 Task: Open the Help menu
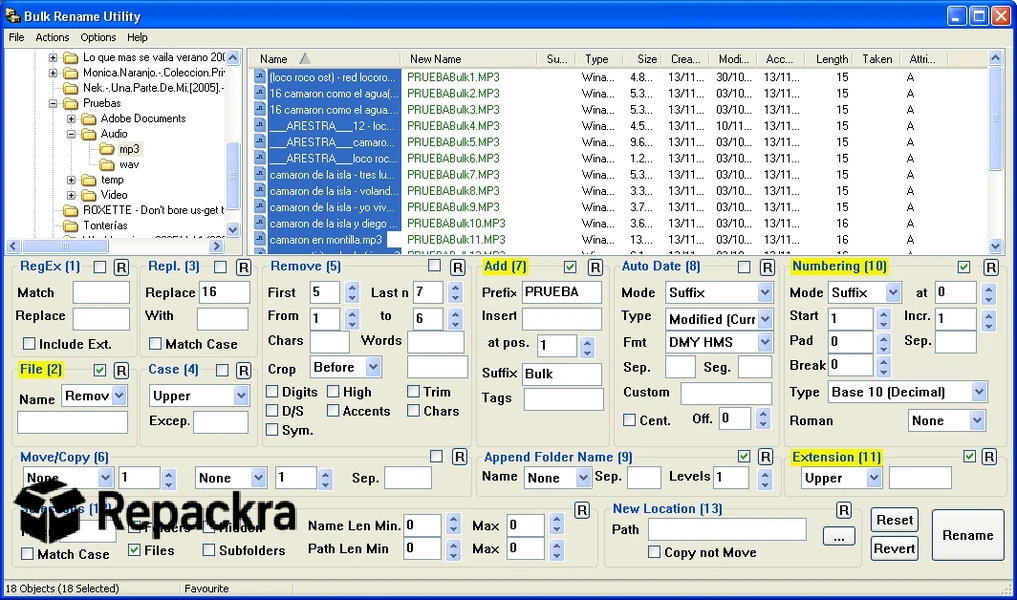pos(137,38)
